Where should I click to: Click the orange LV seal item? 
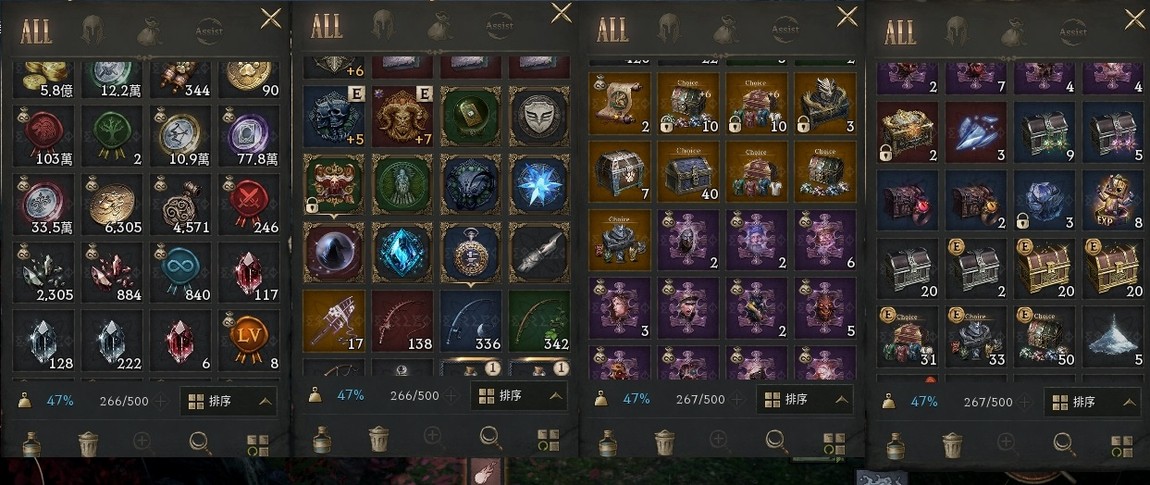(249, 339)
